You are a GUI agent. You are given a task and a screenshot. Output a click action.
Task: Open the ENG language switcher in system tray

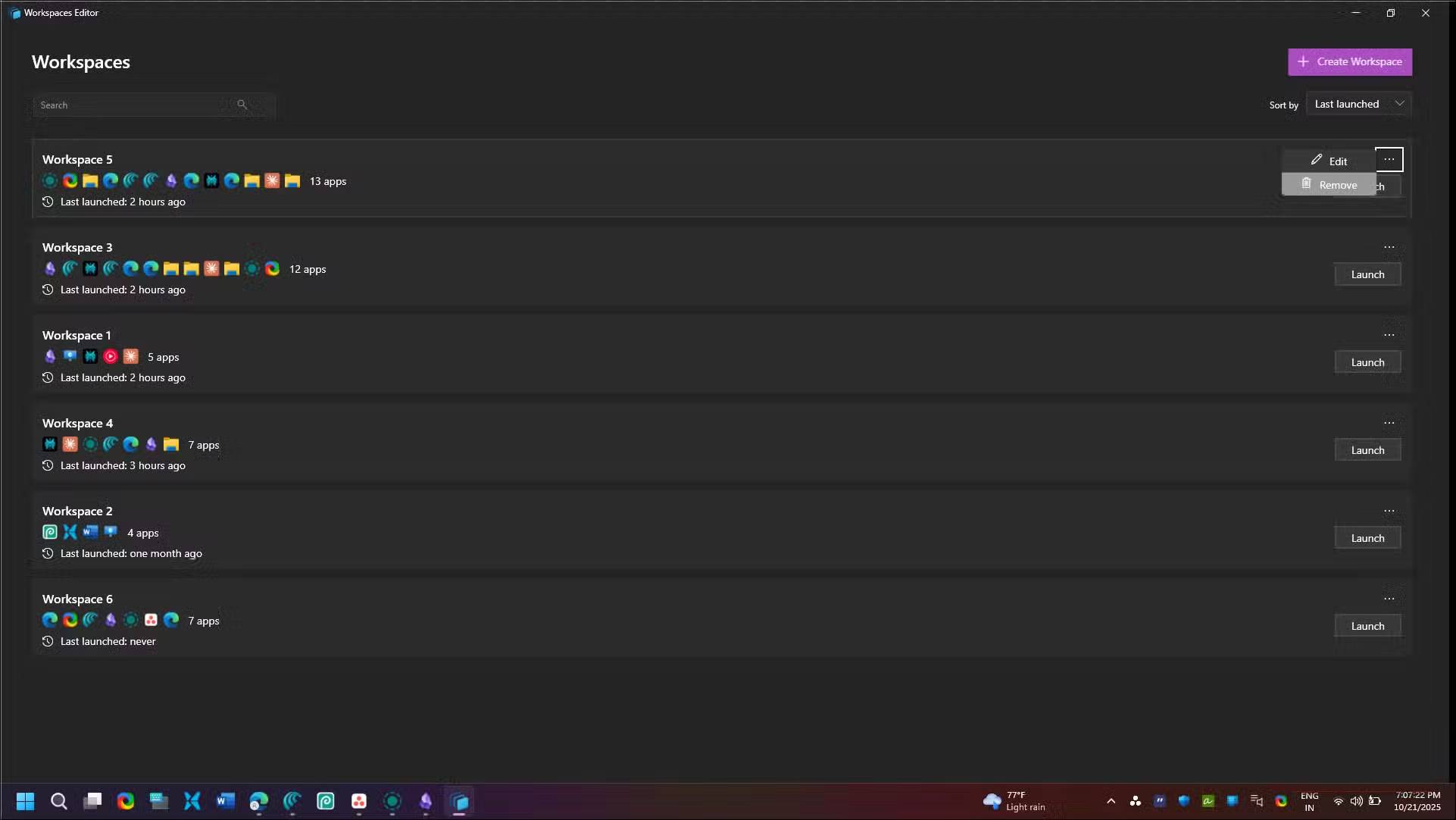coord(1310,801)
